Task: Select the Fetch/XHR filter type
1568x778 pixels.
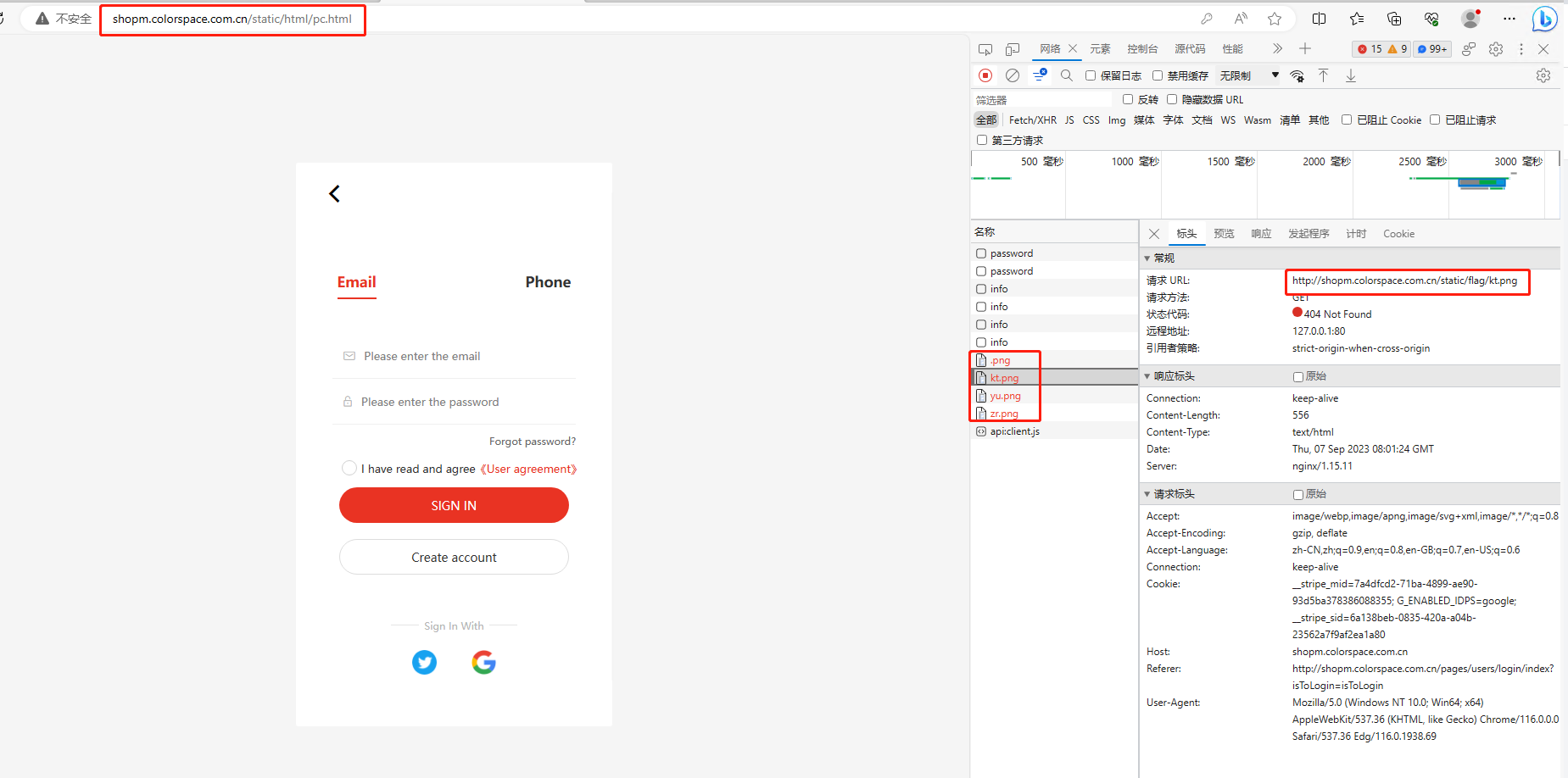Action: click(1033, 120)
